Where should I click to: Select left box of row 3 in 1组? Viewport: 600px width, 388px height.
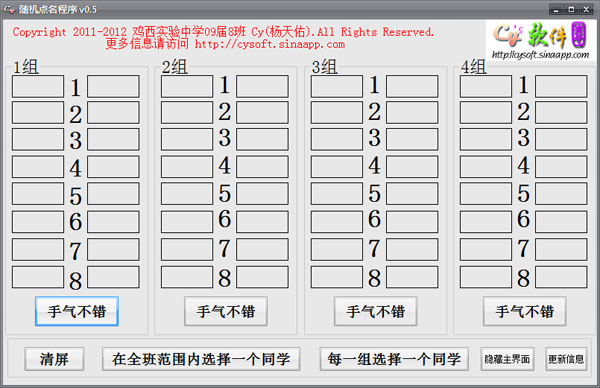pyautogui.click(x=38, y=139)
